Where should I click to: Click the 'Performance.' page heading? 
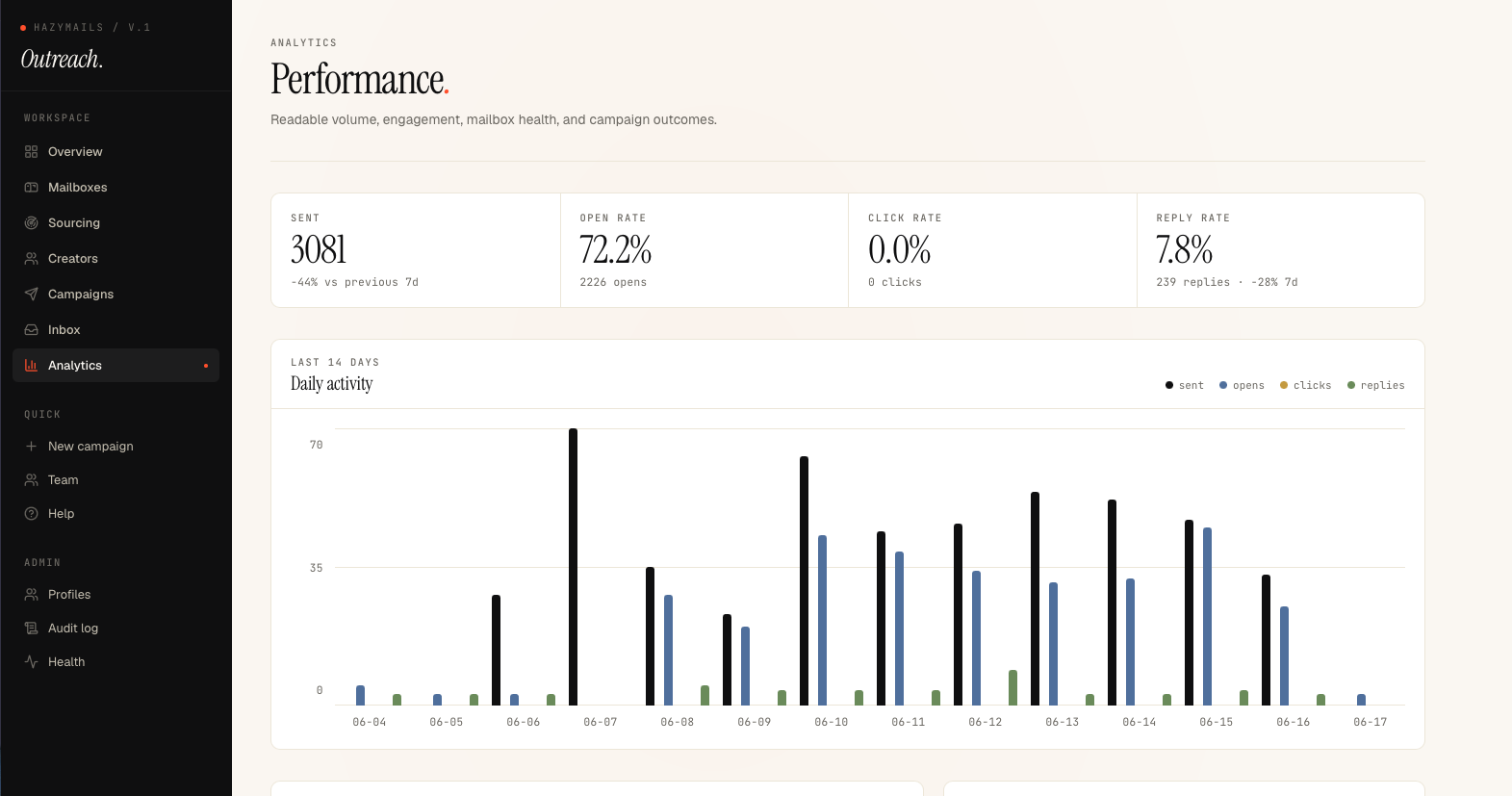(x=360, y=79)
